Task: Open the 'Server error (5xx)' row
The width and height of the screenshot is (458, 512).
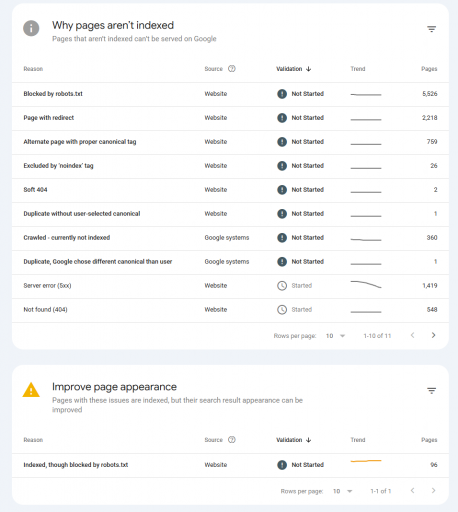Action: [x=230, y=286]
